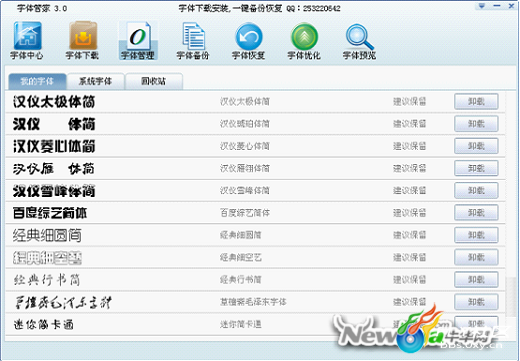Screen dimensions: 520x361
Task: Select the 汉仪太极体简 font preview
Action: (x=54, y=102)
